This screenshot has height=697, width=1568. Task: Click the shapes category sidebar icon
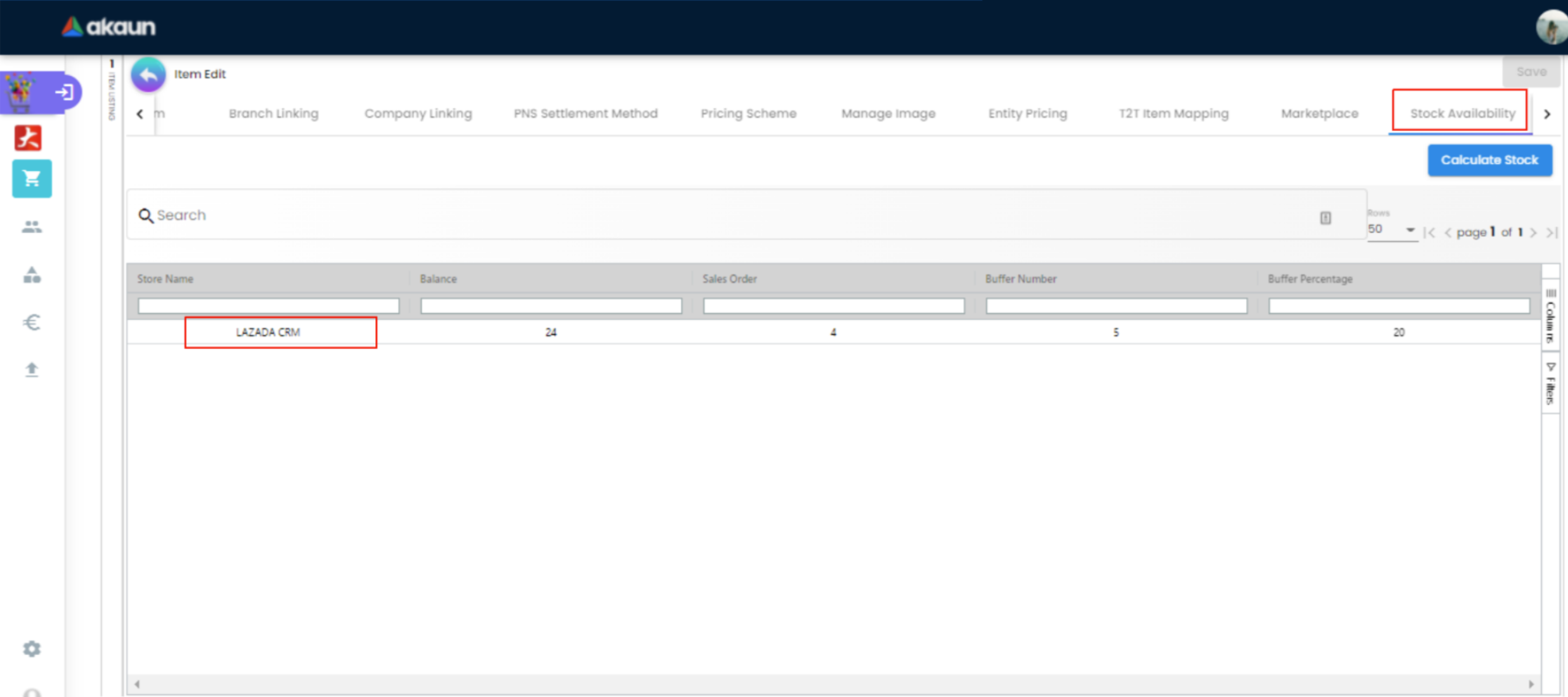point(32,275)
